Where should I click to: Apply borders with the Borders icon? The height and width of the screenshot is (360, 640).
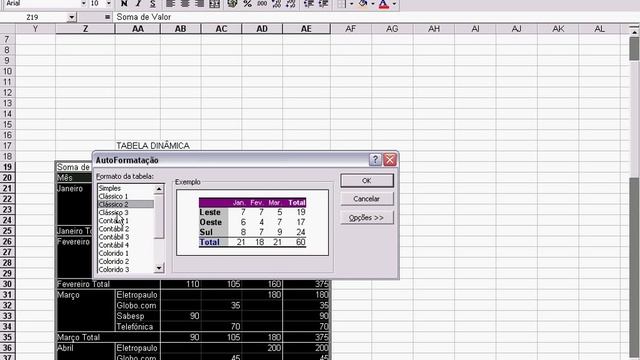coord(341,4)
